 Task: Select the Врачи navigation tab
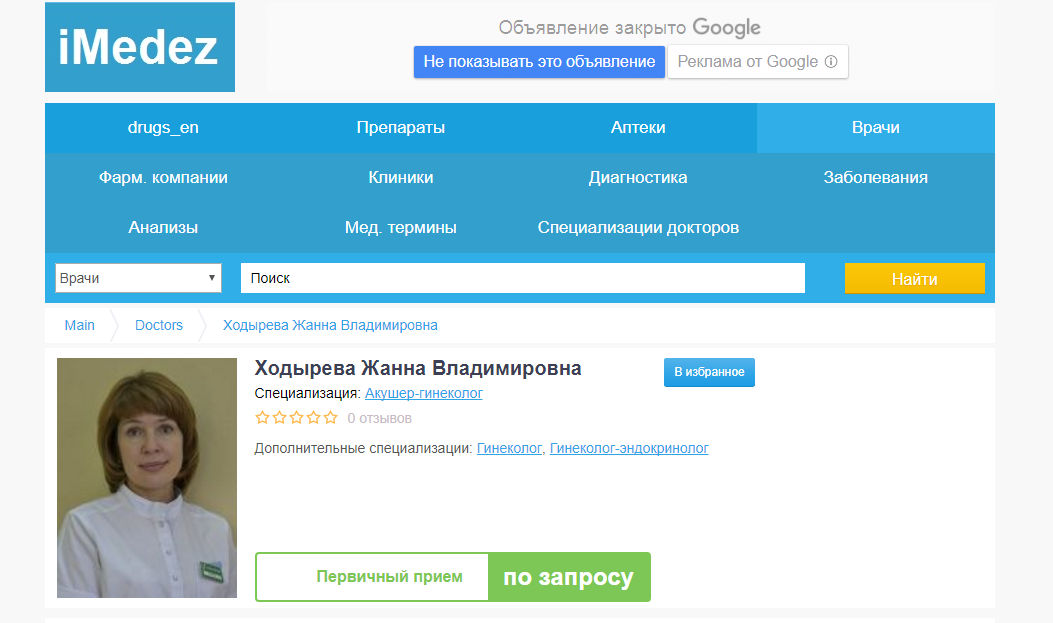(875, 128)
